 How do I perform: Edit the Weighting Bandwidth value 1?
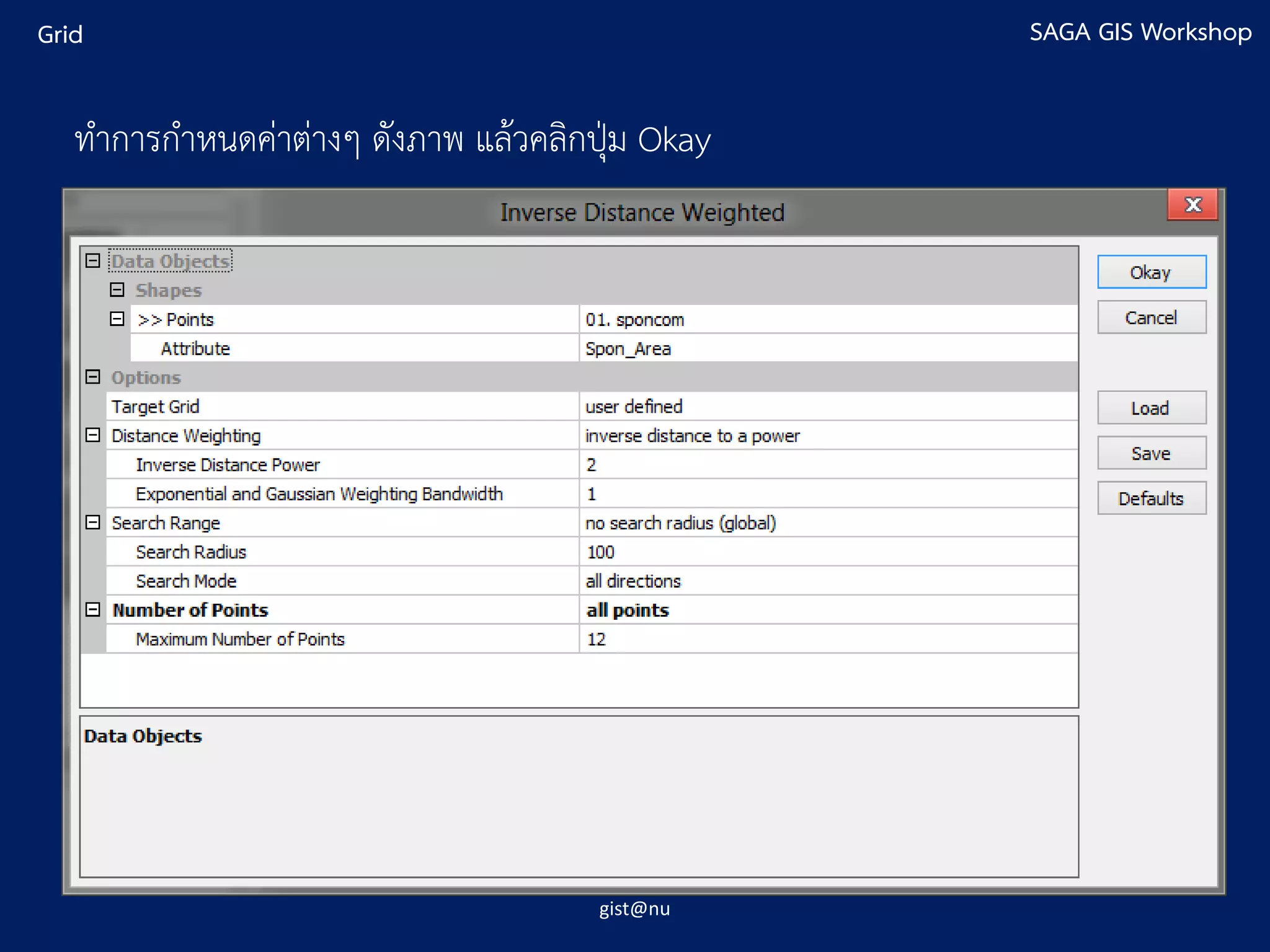[x=828, y=494]
